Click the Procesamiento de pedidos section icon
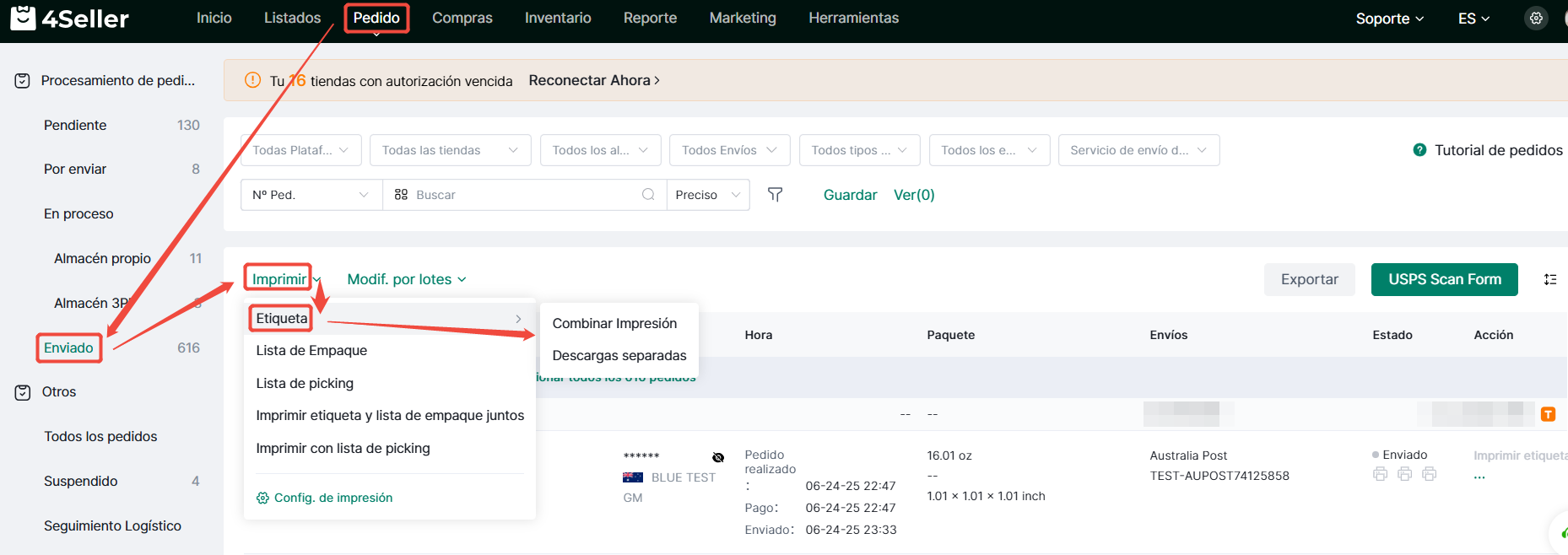This screenshot has height=555, width=1568. point(23,81)
